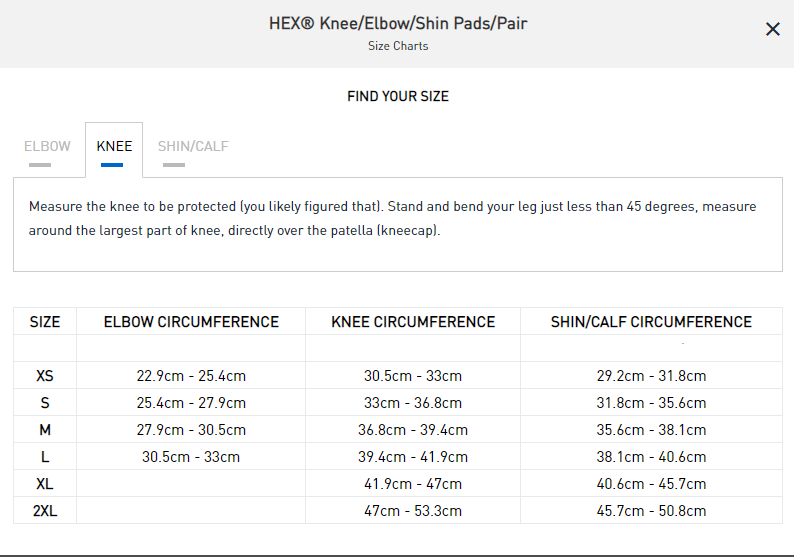Viewport: 794px width, 557px height.
Task: Click the FIND YOUR SIZE heading
Action: tap(398, 96)
